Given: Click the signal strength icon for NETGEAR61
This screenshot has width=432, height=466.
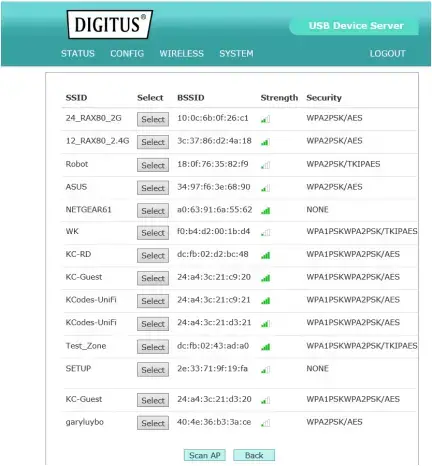Looking at the screenshot, I should pyautogui.click(x=265, y=210).
